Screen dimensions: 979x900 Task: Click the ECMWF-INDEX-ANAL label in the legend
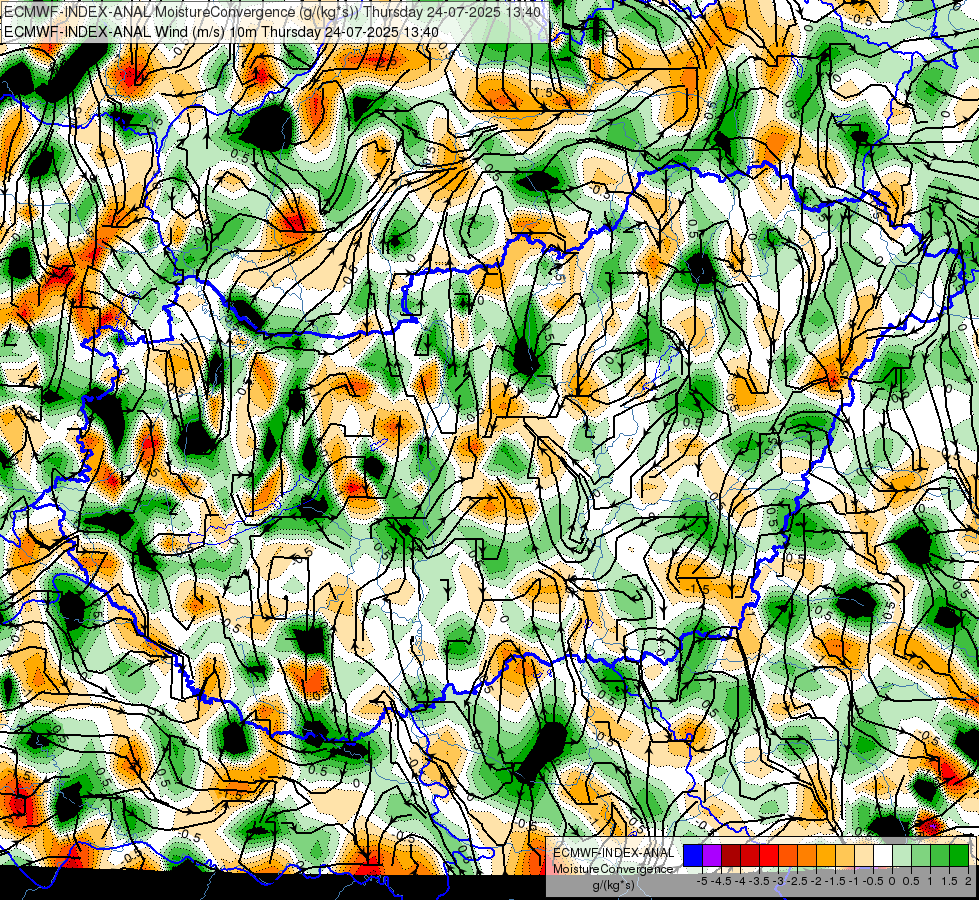[x=614, y=853]
